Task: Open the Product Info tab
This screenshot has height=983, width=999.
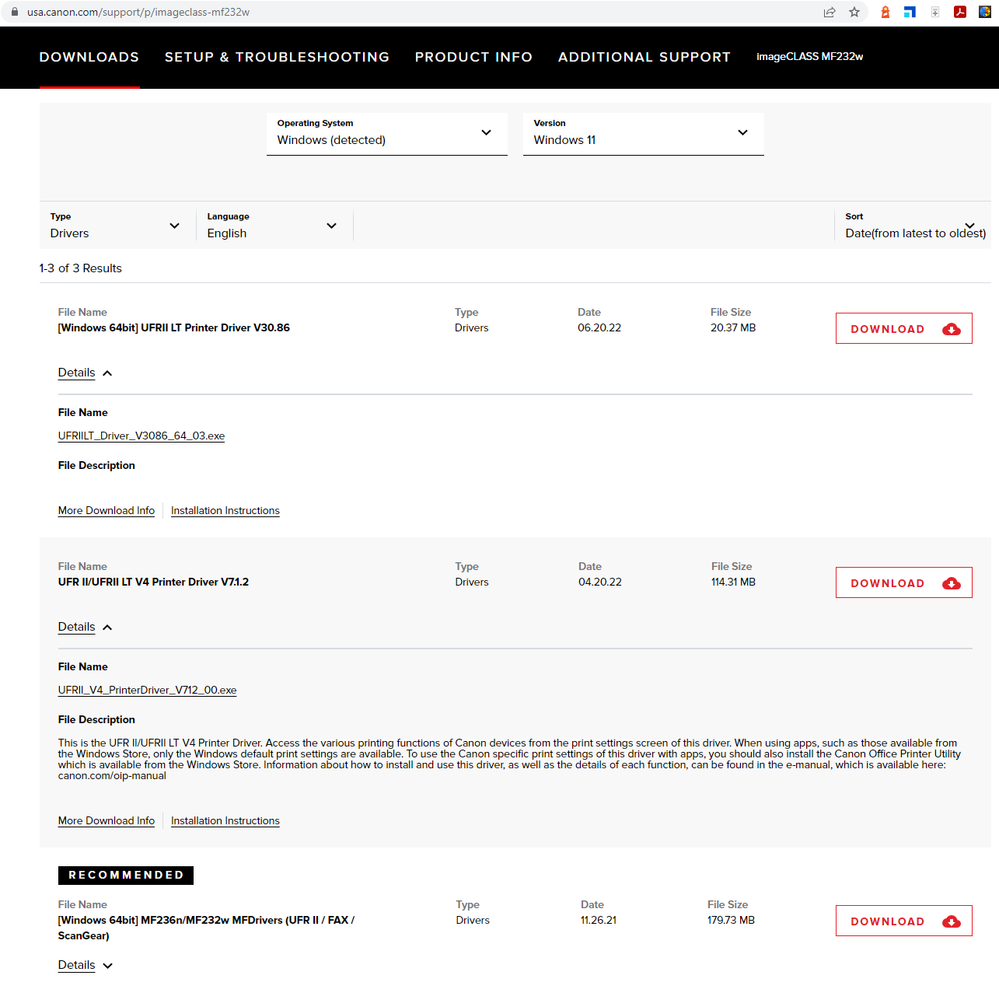Action: click(x=473, y=57)
